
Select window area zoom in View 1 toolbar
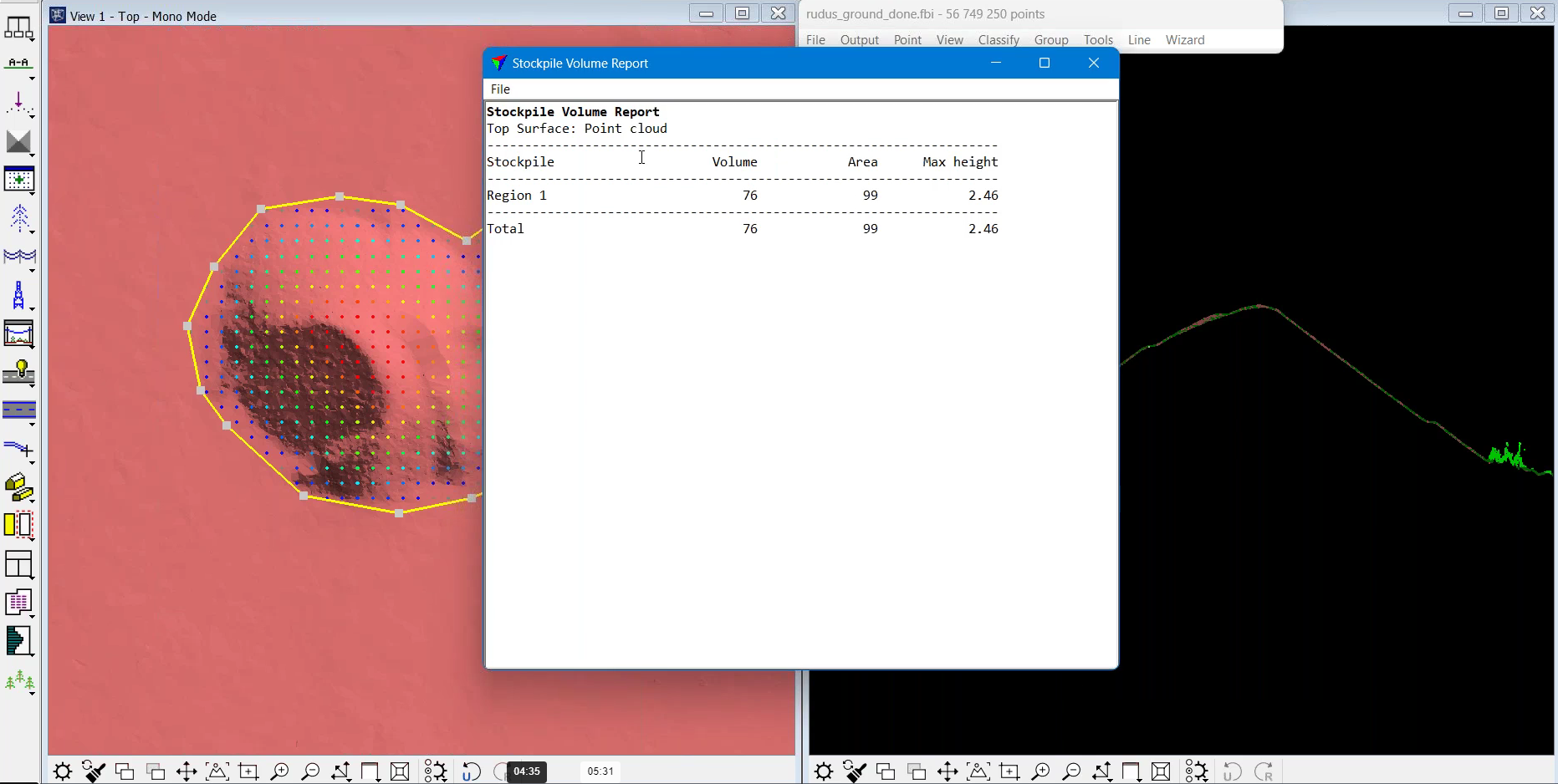click(x=248, y=771)
